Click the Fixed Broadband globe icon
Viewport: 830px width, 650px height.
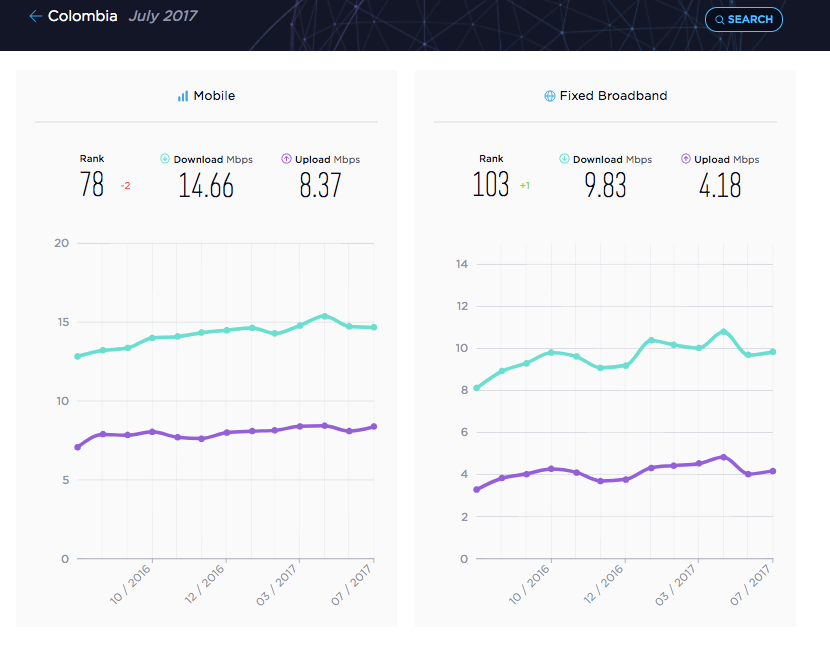point(550,96)
